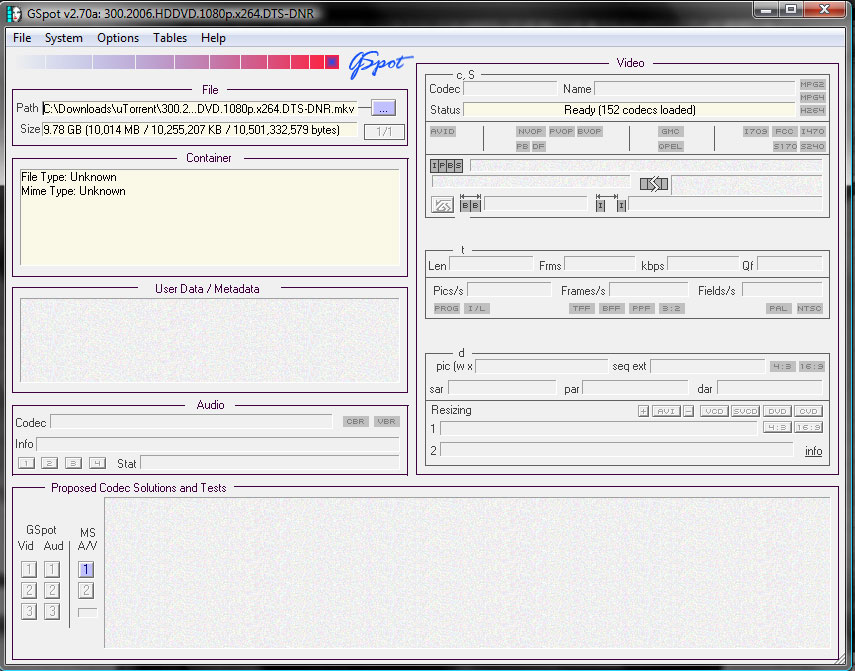Click the PPF indicator
855x671 pixels.
pos(641,309)
